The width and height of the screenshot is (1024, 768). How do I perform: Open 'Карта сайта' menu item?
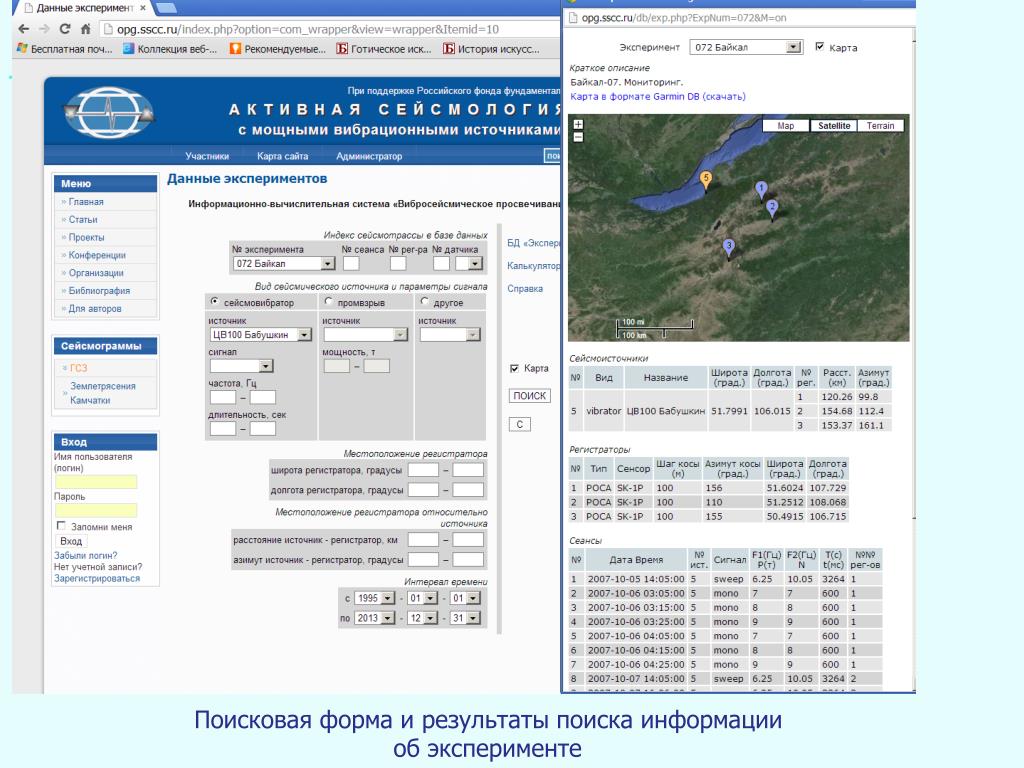[282, 156]
